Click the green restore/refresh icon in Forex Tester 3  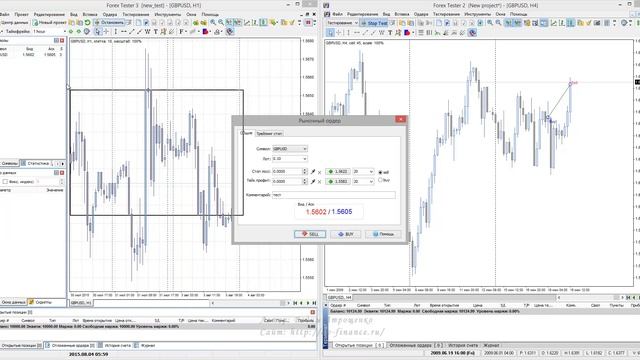point(87,22)
